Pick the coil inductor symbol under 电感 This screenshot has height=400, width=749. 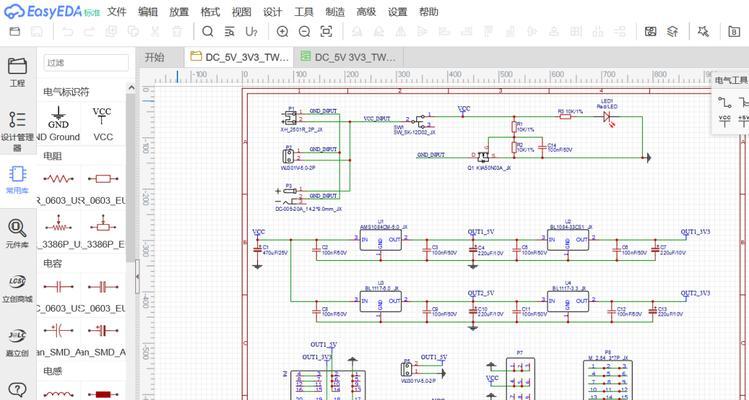[58, 394]
